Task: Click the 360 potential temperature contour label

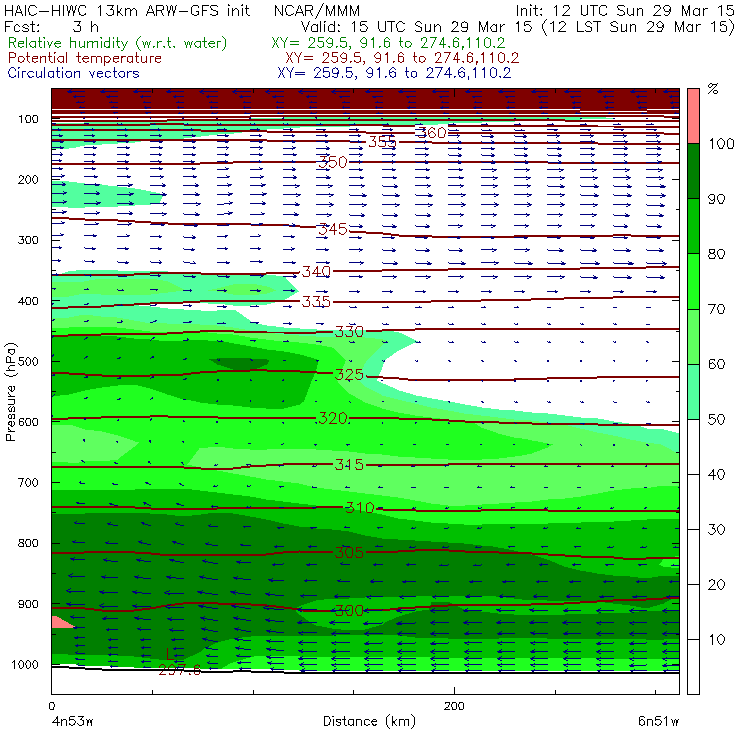Action: (x=431, y=133)
